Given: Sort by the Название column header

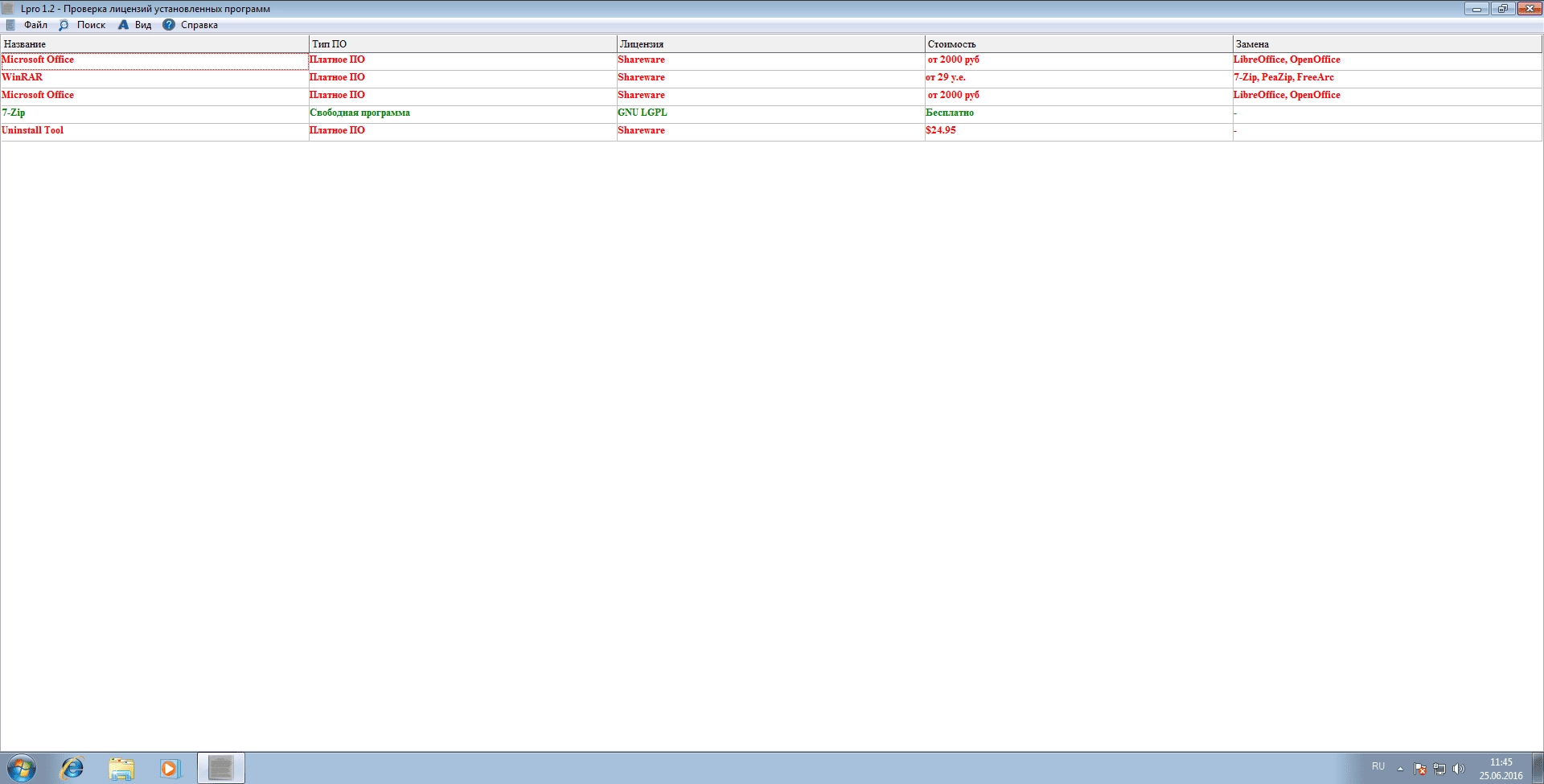Looking at the screenshot, I should pyautogui.click(x=154, y=44).
